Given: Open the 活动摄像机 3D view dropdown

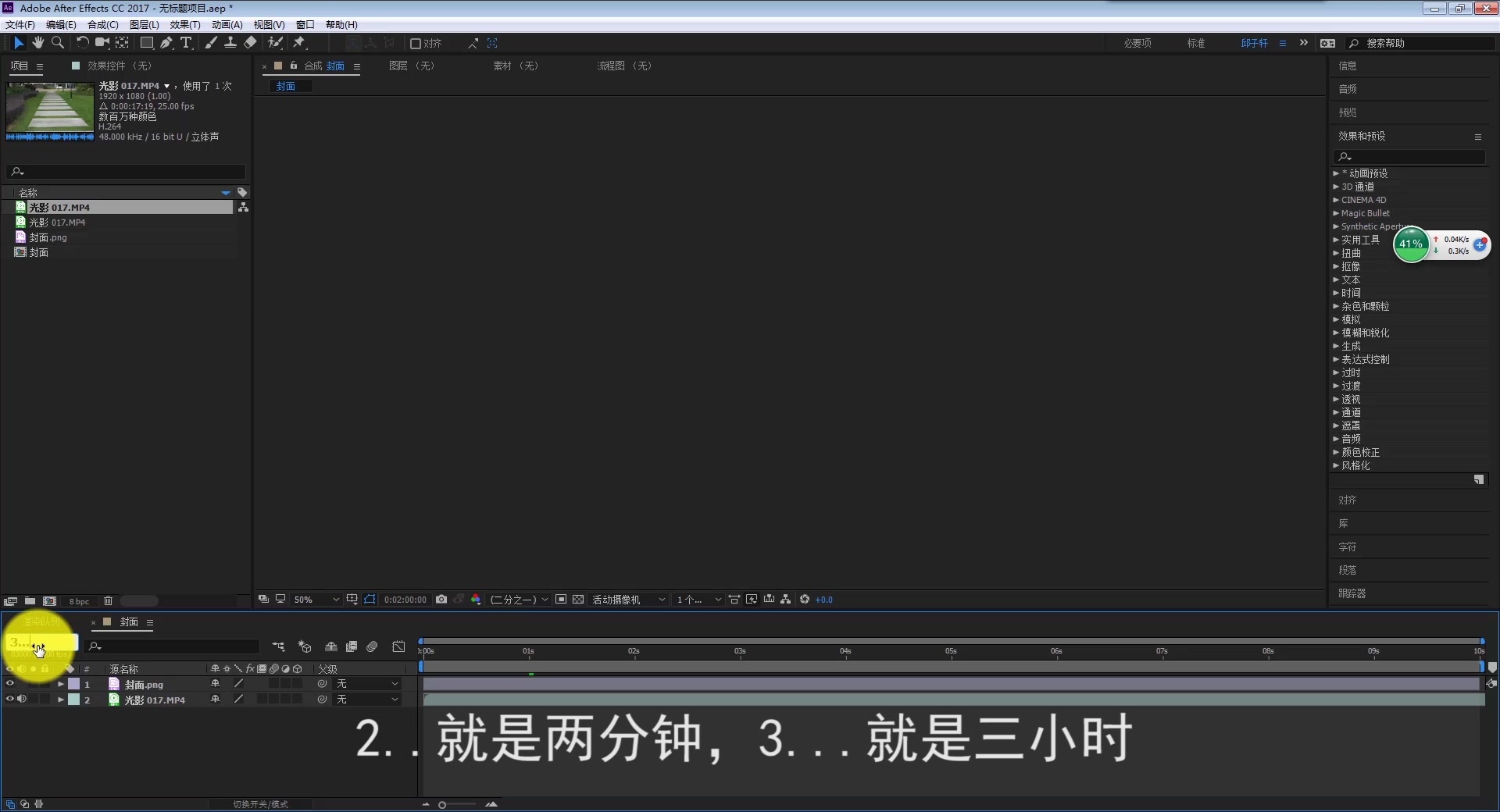Looking at the screenshot, I should 628,600.
